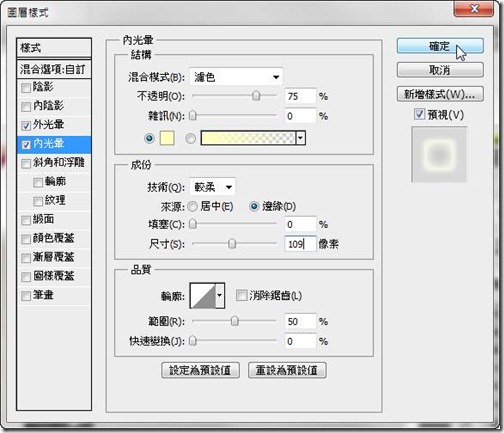
Task: Close the 圖層樣式 dialog
Action: point(474,8)
